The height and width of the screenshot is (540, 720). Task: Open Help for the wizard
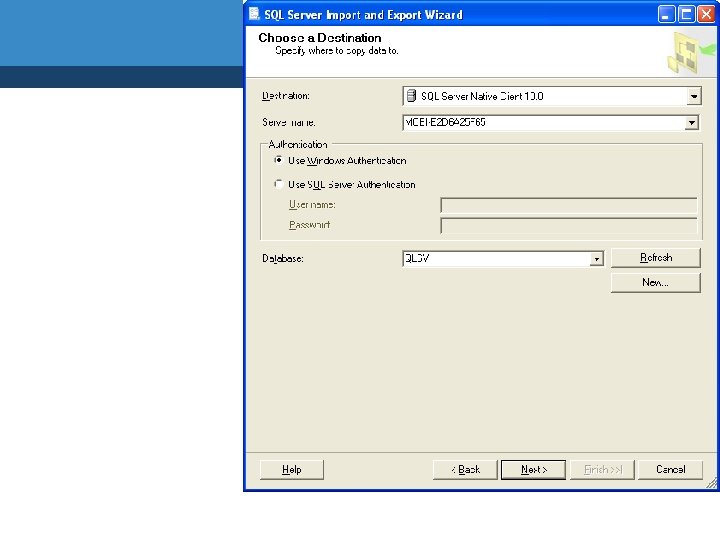[x=292, y=469]
